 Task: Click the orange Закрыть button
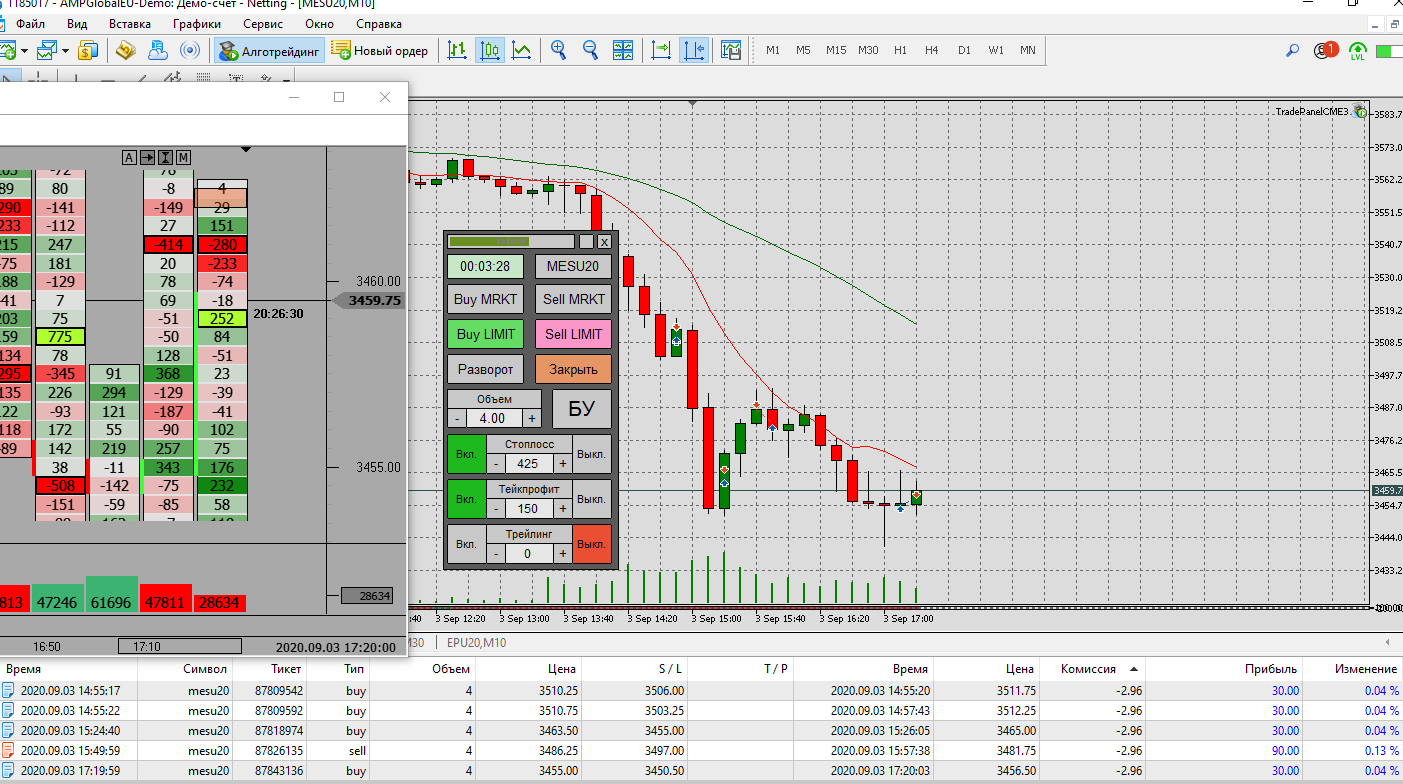click(573, 369)
